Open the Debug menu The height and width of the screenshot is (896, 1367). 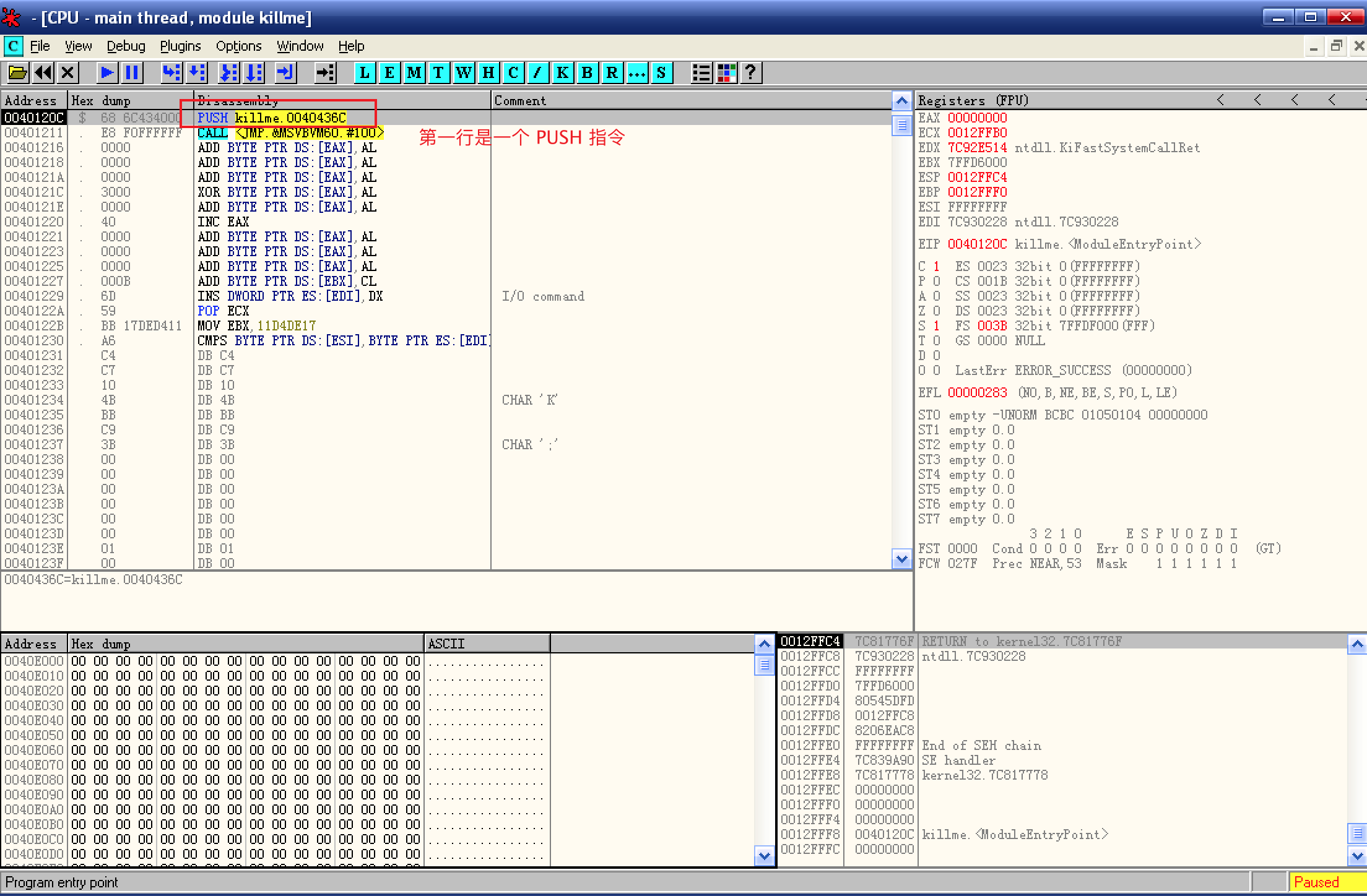click(x=126, y=46)
